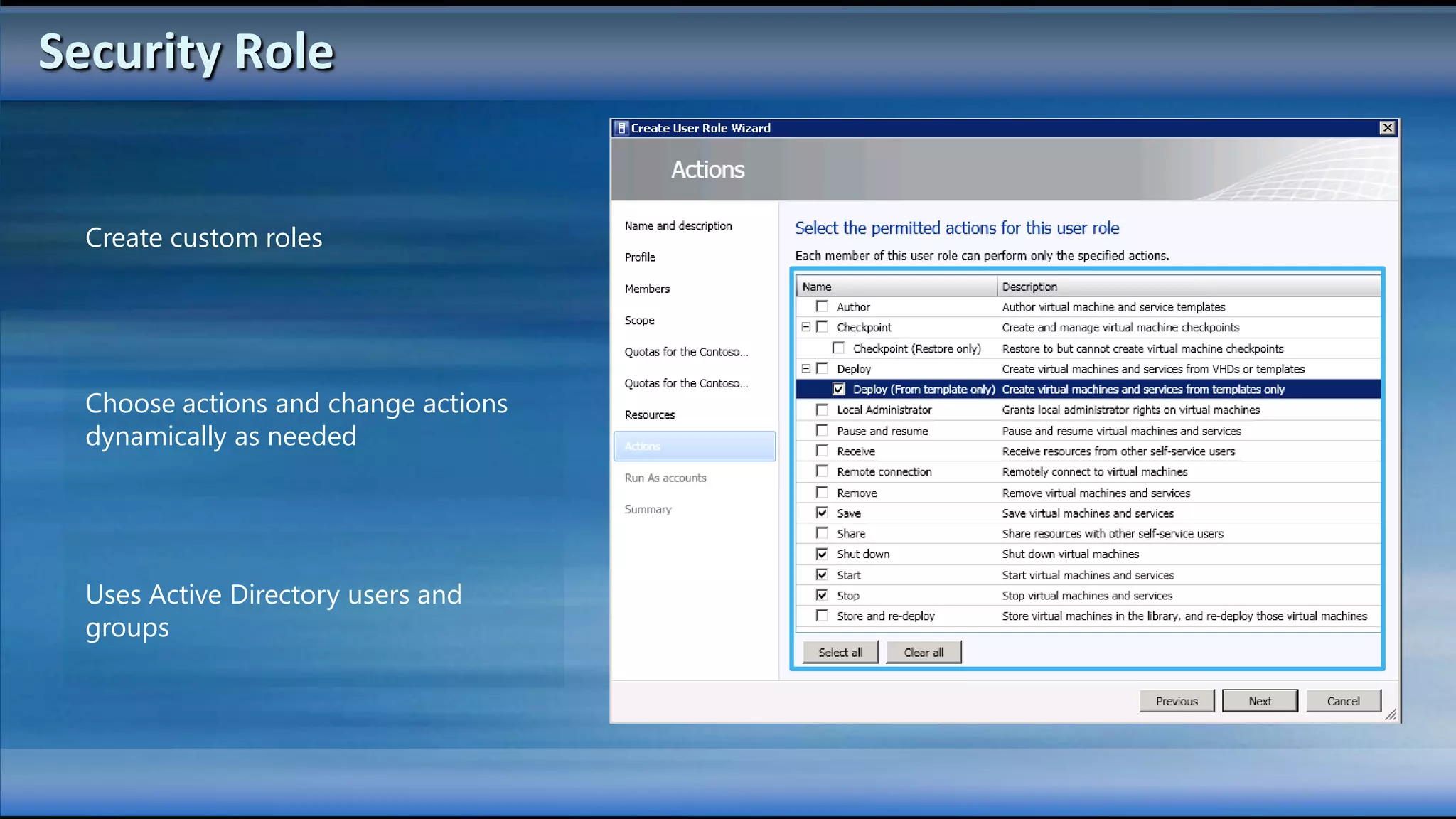1456x819 pixels.
Task: Uncheck the Shut down checkbox
Action: 823,554
